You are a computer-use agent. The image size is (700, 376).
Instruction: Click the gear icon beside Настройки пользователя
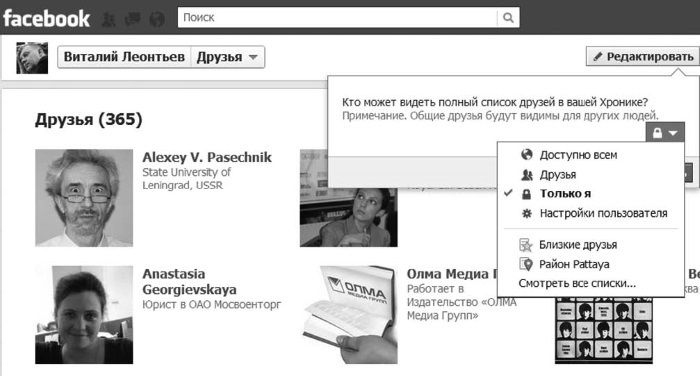(x=527, y=213)
